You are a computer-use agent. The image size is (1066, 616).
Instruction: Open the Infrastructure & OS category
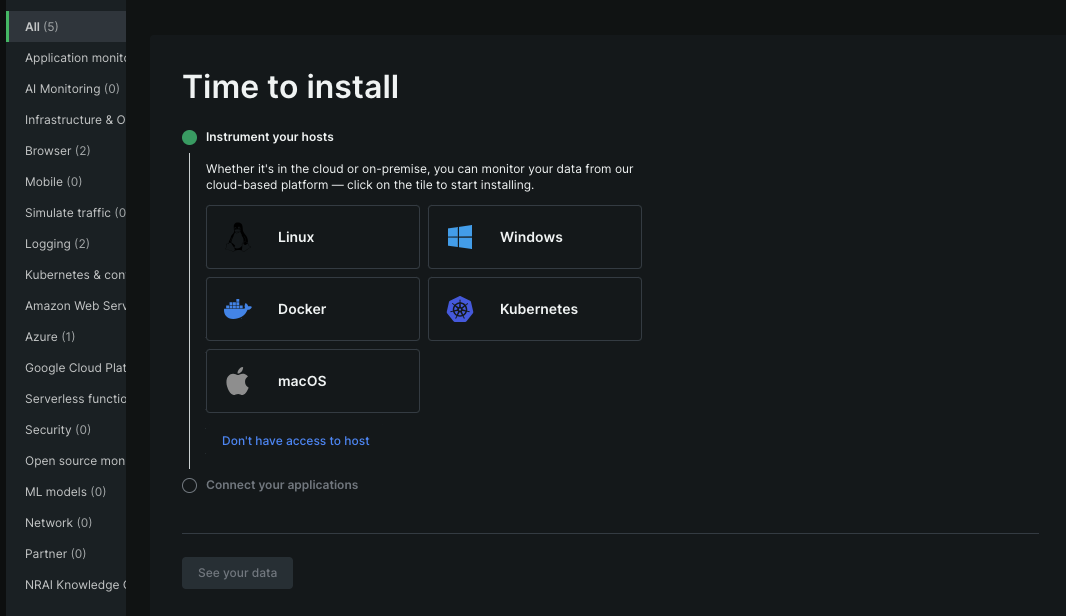[x=67, y=120]
